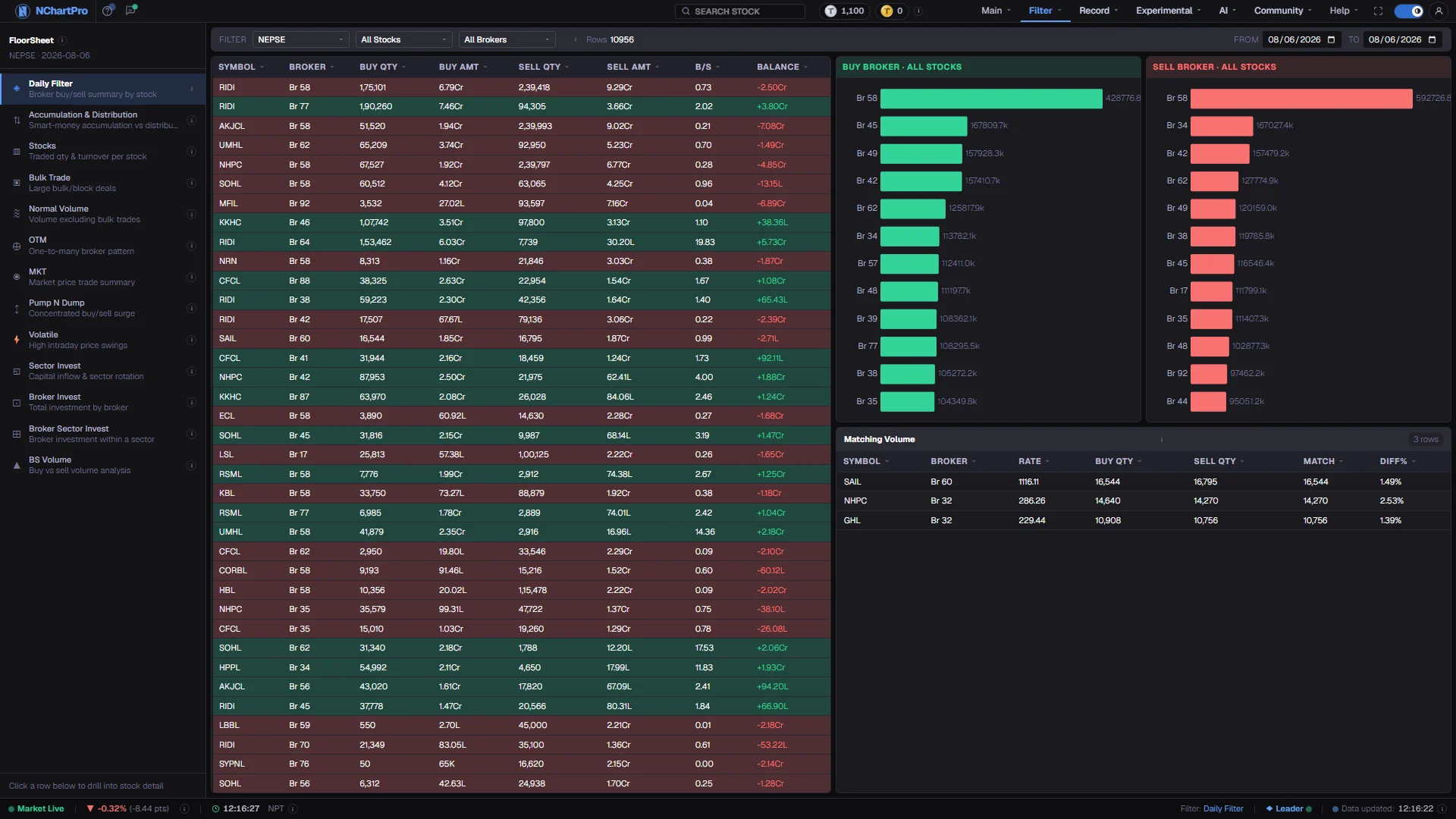The image size is (1456, 819).
Task: Open the help icon next to NChartPro logo
Action: pos(108,11)
